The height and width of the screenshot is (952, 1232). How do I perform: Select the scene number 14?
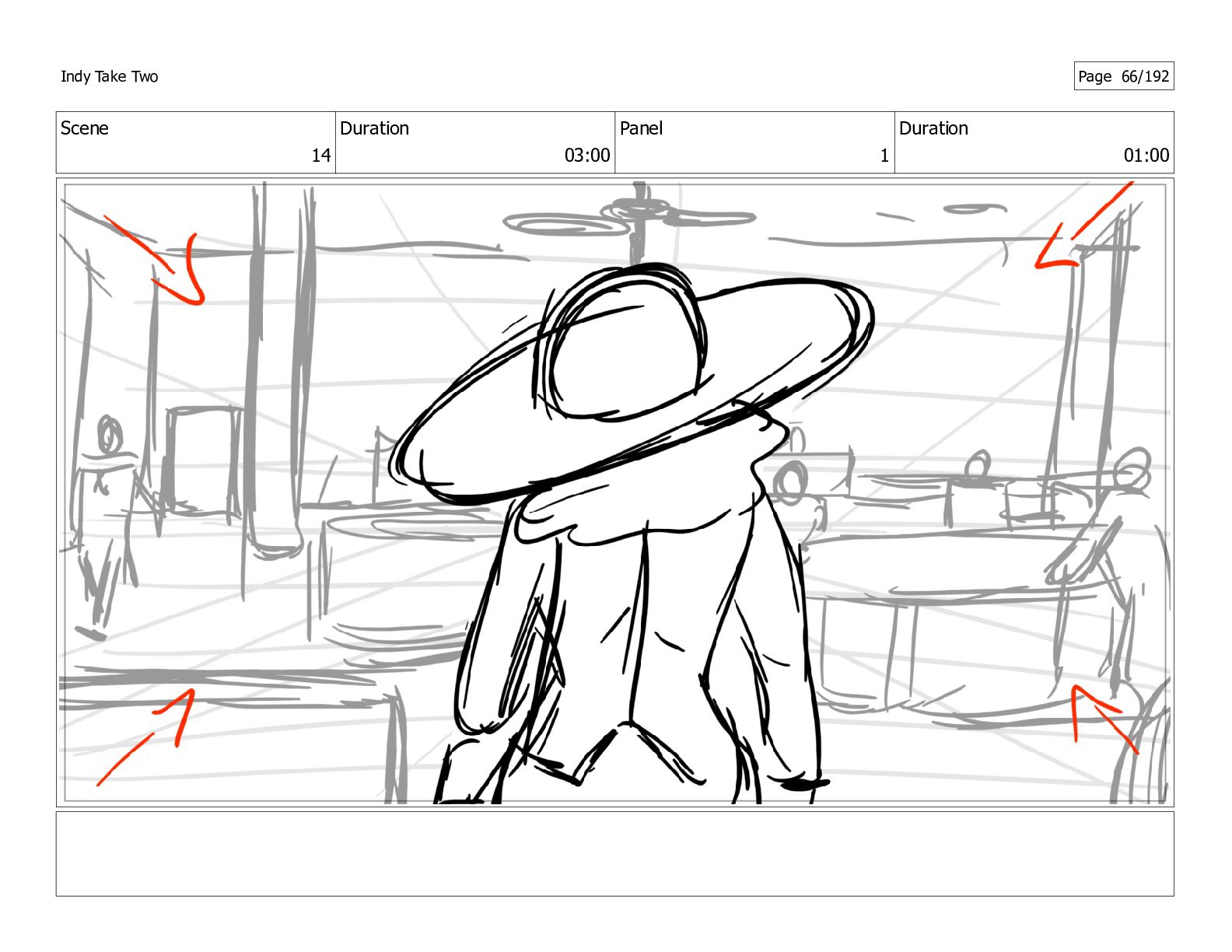(x=321, y=156)
